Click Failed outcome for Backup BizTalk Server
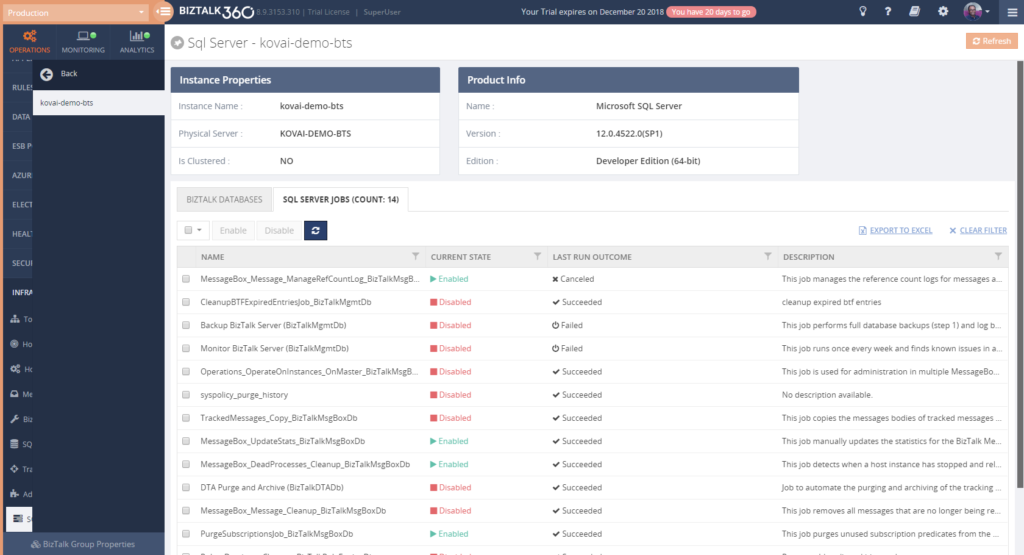This screenshot has height=555, width=1024. [567, 325]
